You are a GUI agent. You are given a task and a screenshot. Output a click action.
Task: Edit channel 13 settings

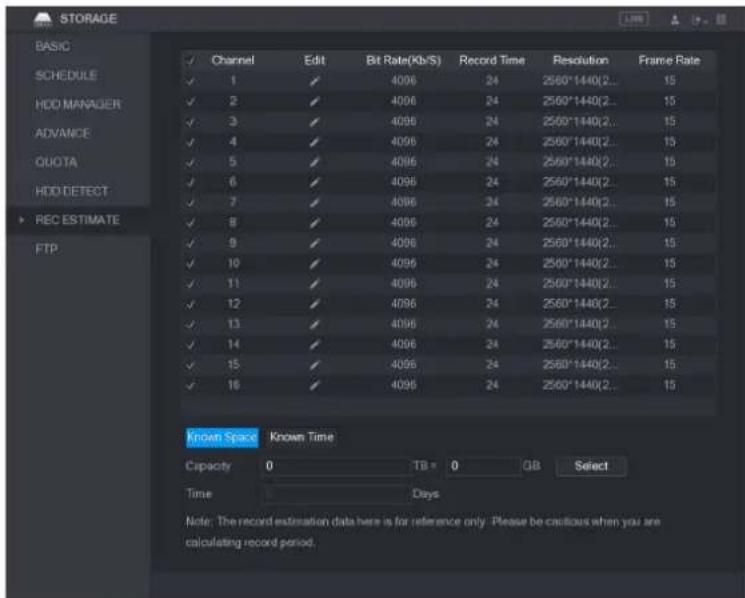[314, 325]
